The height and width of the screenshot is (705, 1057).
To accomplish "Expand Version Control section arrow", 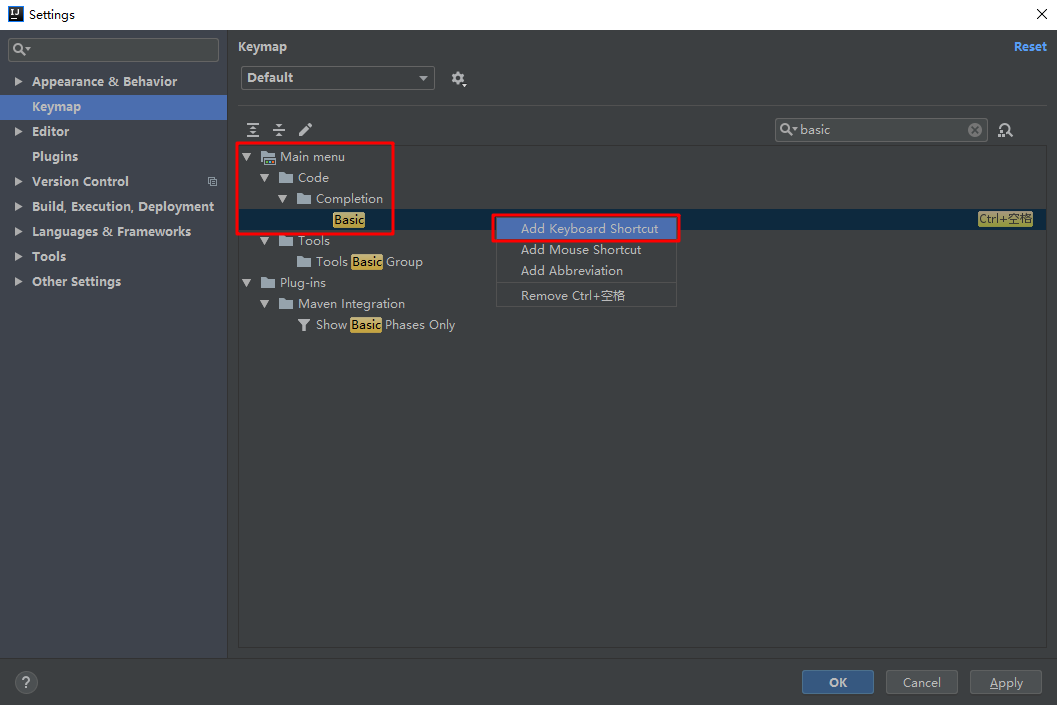I will click(x=18, y=181).
